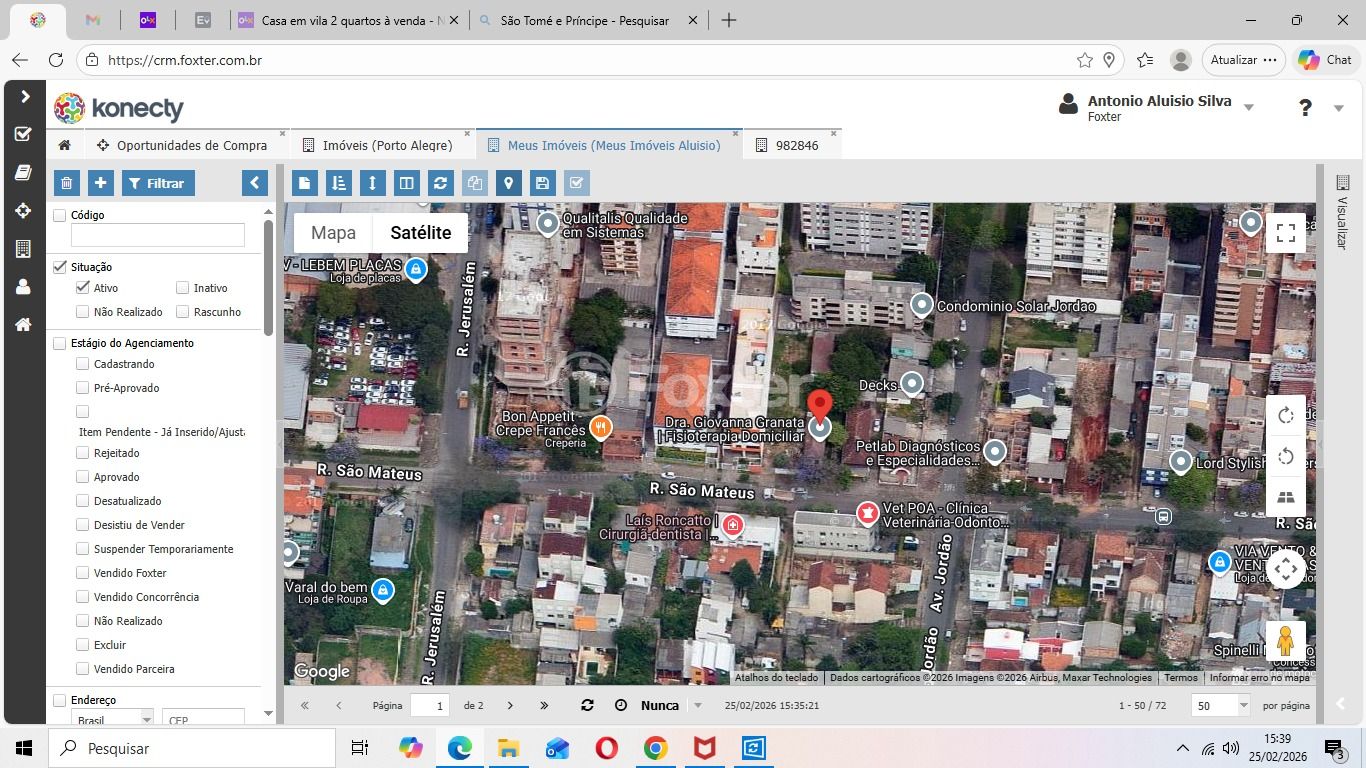The image size is (1366, 768).
Task: Open the user account dropdown arrow
Action: 1249,108
